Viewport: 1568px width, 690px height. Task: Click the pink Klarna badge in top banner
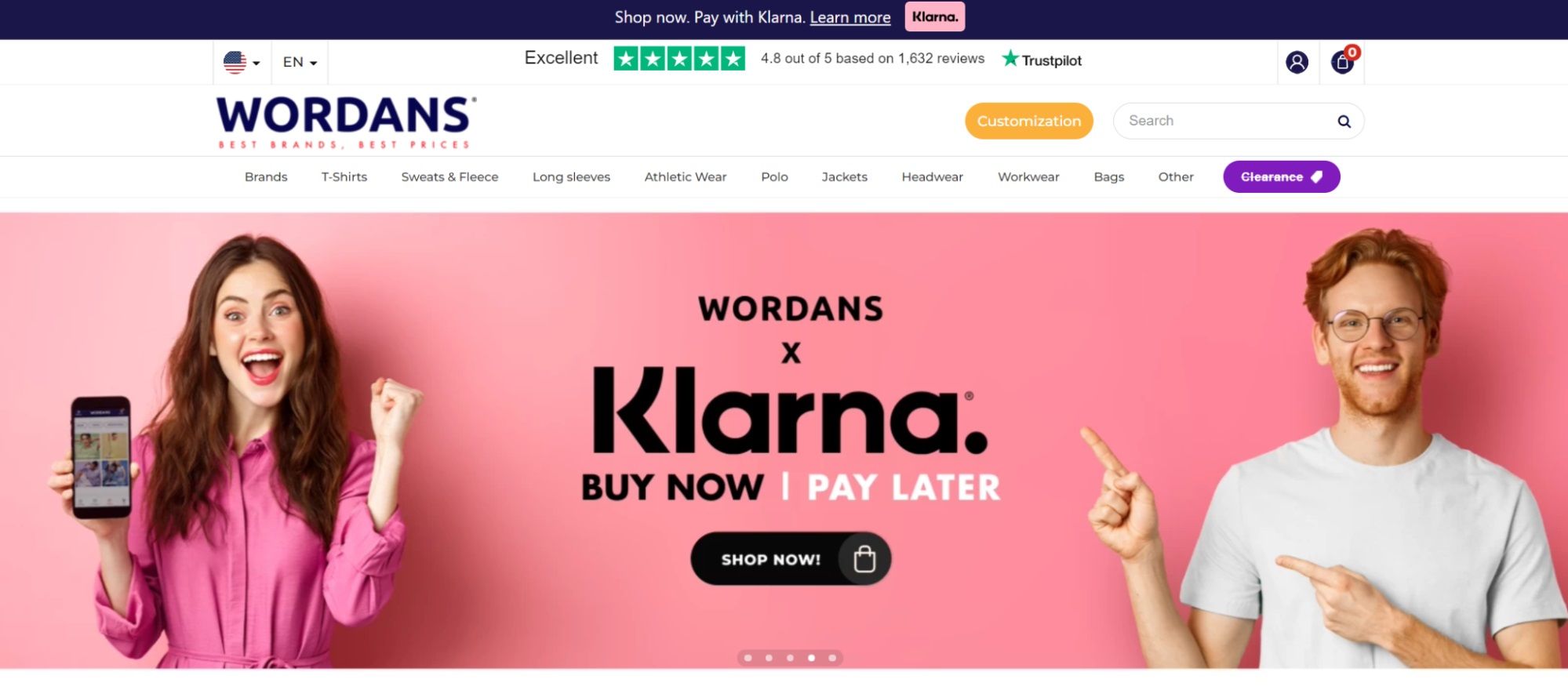click(x=934, y=16)
